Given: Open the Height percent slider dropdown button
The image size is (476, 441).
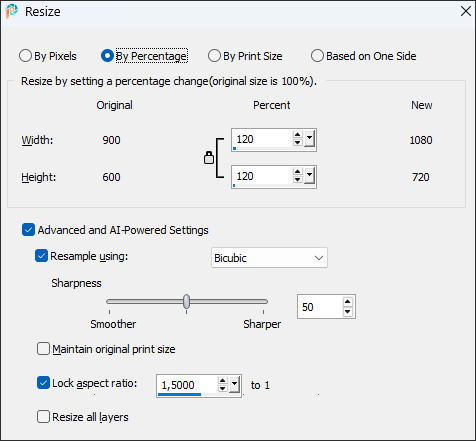Looking at the screenshot, I should click(309, 176).
